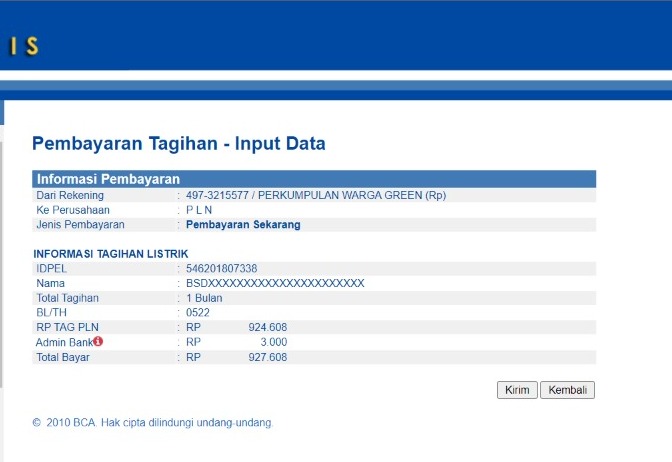672x462 pixels.
Task: Select the 1 Bulan total tagihan value
Action: (x=203, y=298)
